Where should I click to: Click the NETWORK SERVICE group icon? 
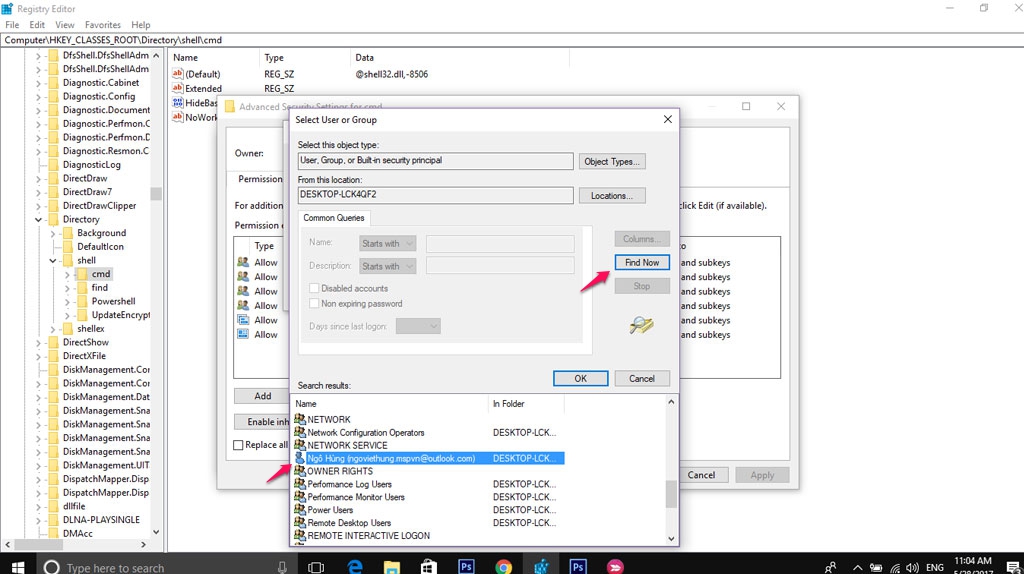(x=299, y=446)
